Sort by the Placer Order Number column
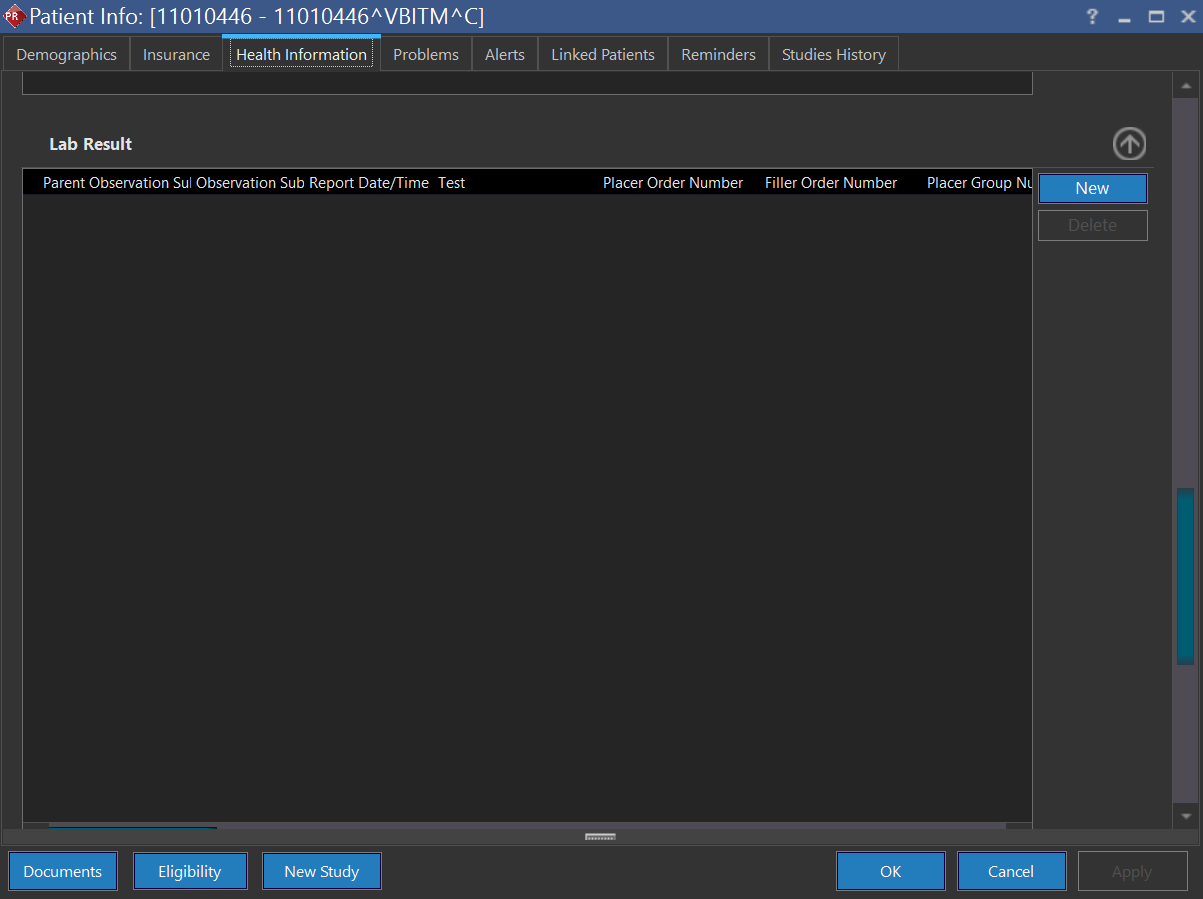Image resolution: width=1203 pixels, height=899 pixels. point(673,183)
